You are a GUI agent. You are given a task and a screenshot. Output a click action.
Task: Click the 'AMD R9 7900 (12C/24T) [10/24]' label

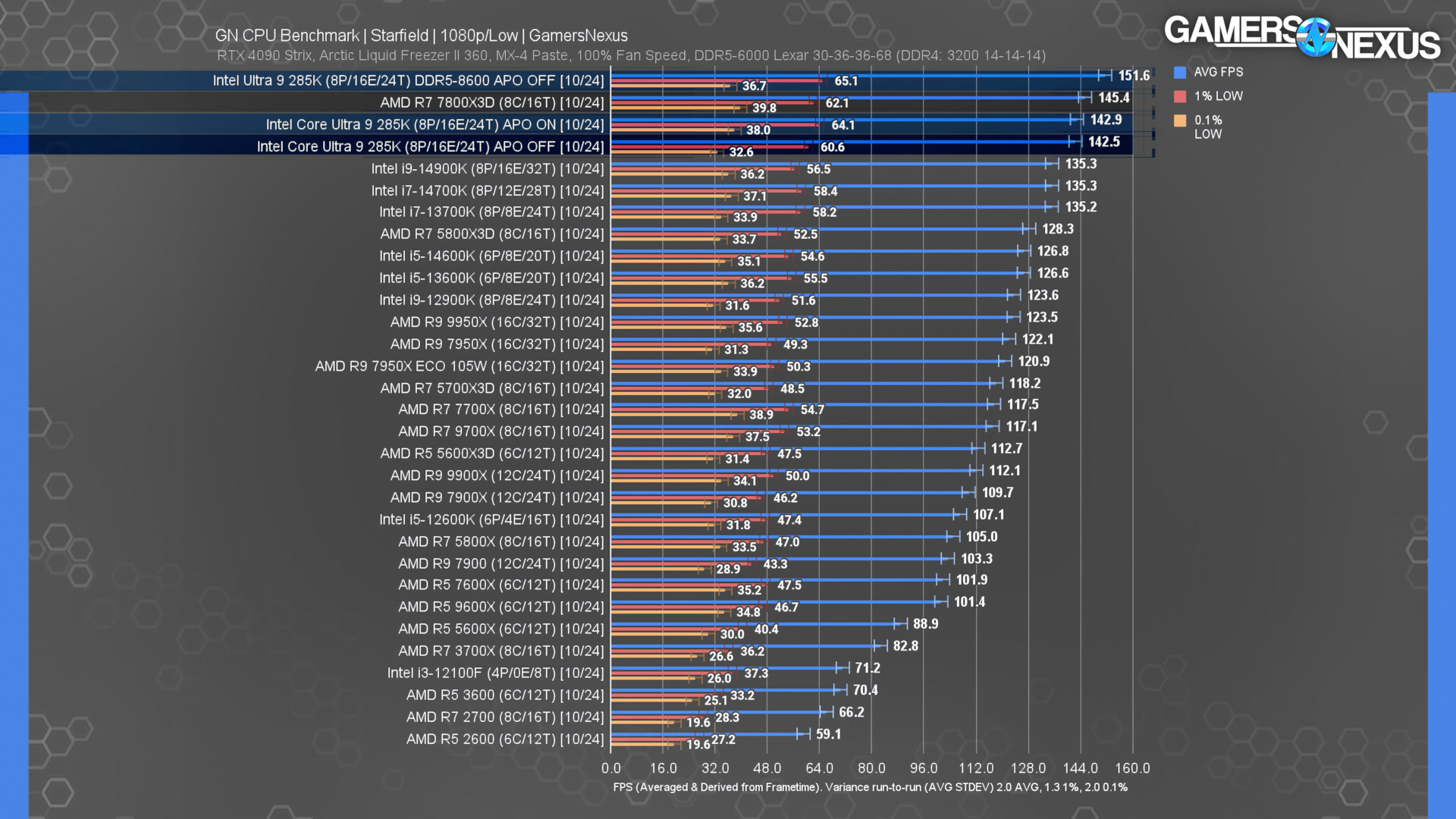501,563
